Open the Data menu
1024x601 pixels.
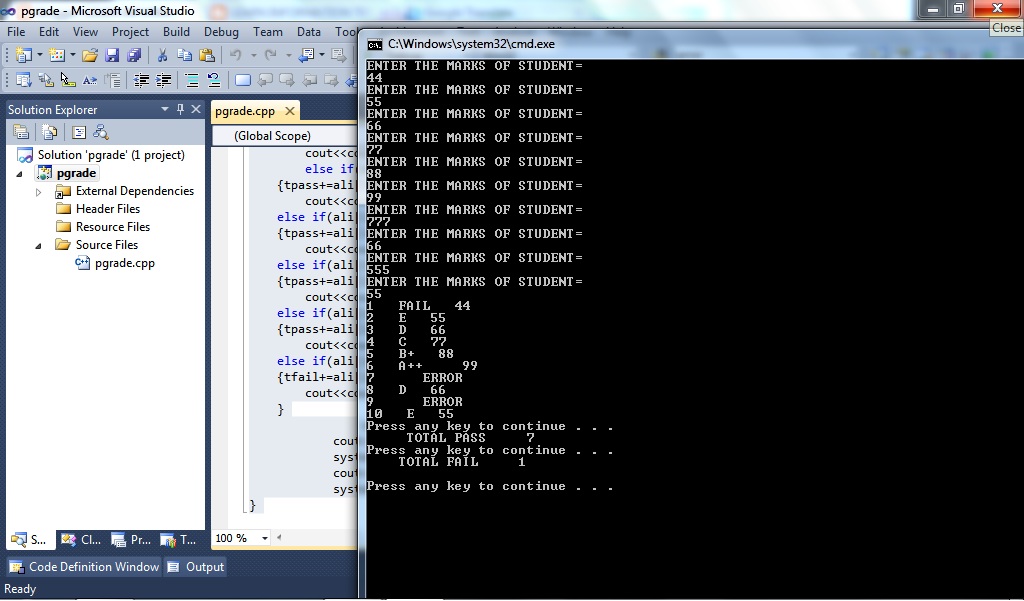point(309,31)
